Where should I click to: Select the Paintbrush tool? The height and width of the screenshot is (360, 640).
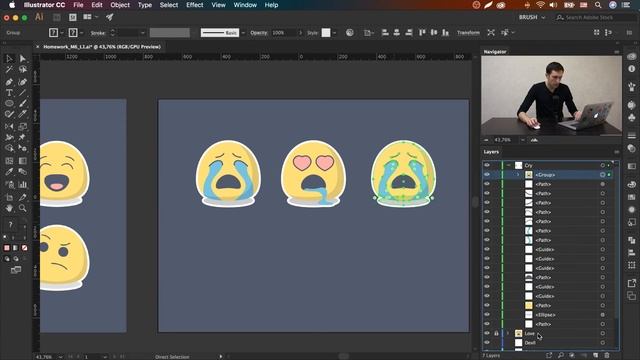point(22,104)
